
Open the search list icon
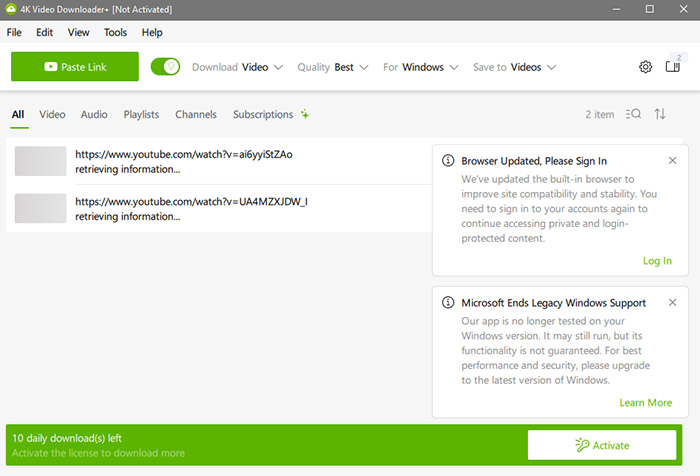click(633, 114)
